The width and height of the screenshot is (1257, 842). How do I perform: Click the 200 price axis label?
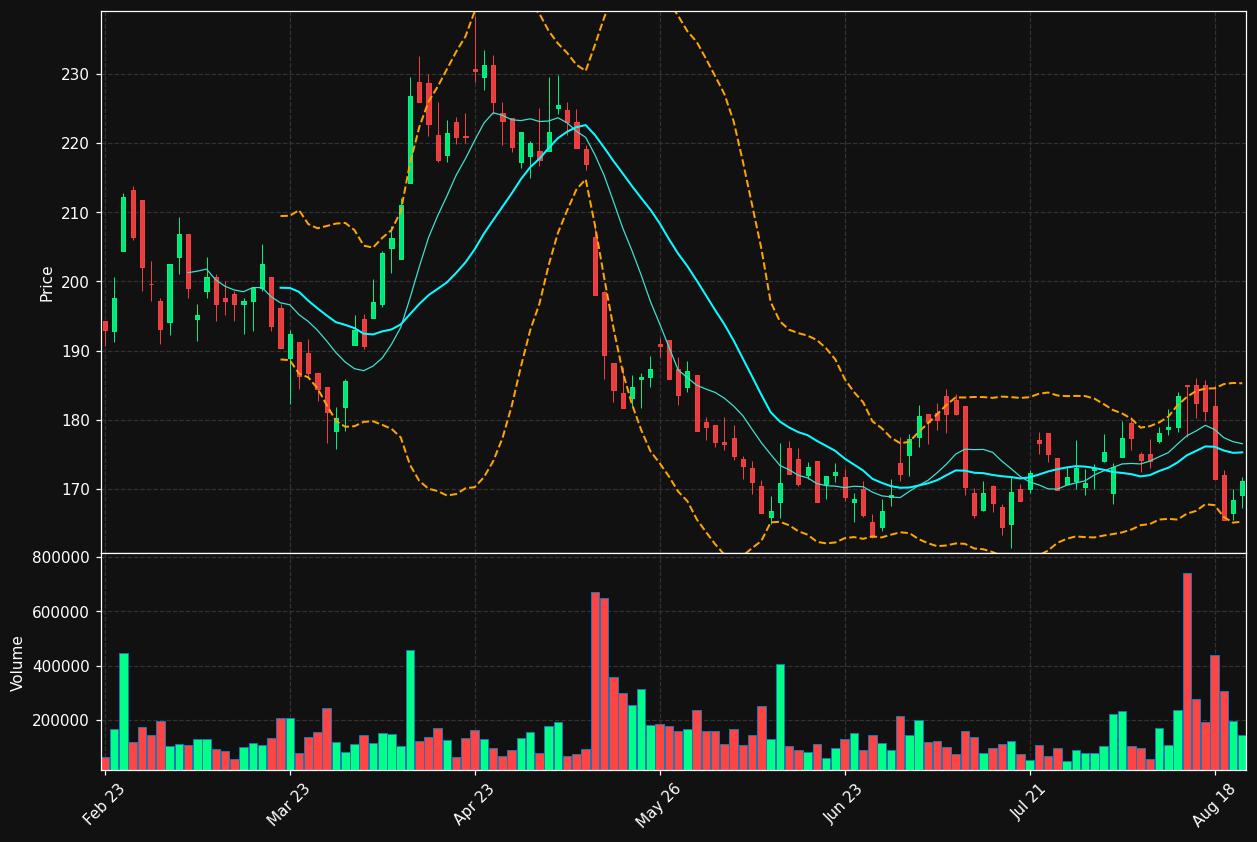(x=76, y=282)
